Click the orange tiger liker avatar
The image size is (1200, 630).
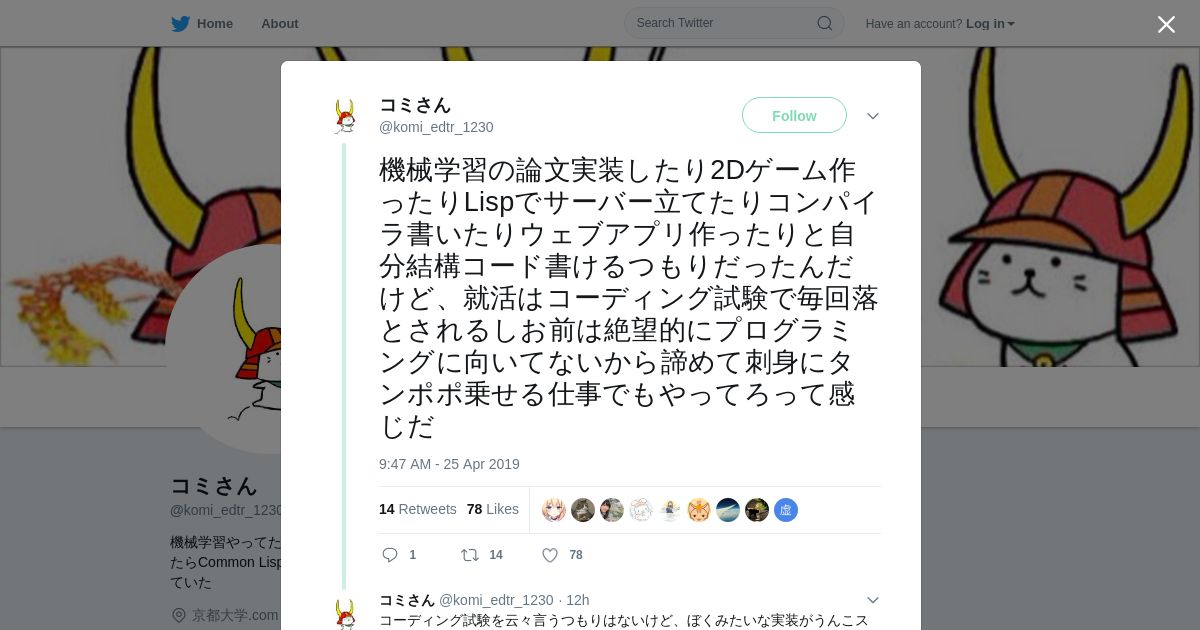(699, 510)
